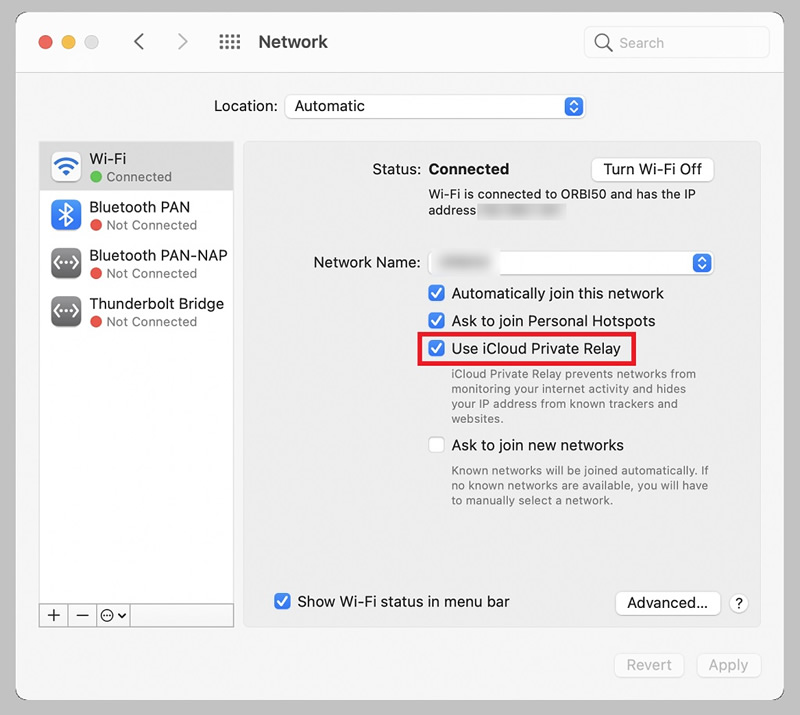The height and width of the screenshot is (715, 800).
Task: Click Turn Wi-Fi Off button
Action: click(652, 169)
